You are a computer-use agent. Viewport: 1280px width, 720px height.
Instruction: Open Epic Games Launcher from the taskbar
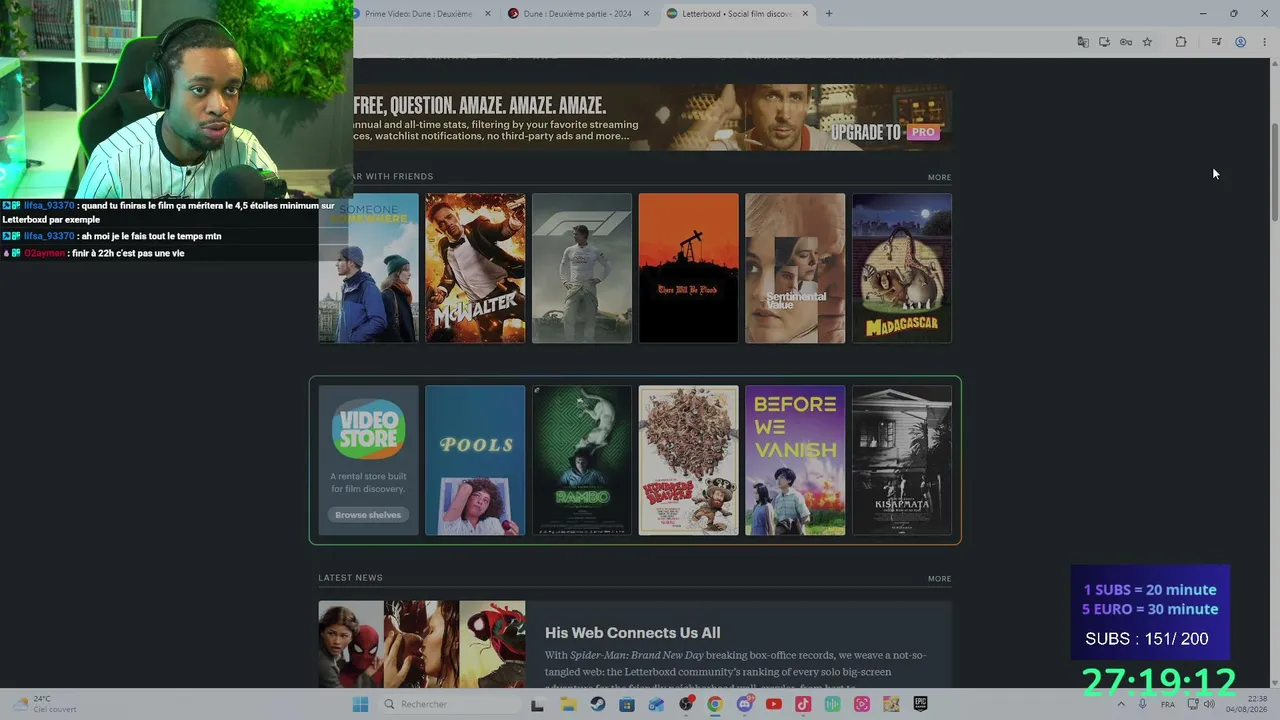(920, 704)
